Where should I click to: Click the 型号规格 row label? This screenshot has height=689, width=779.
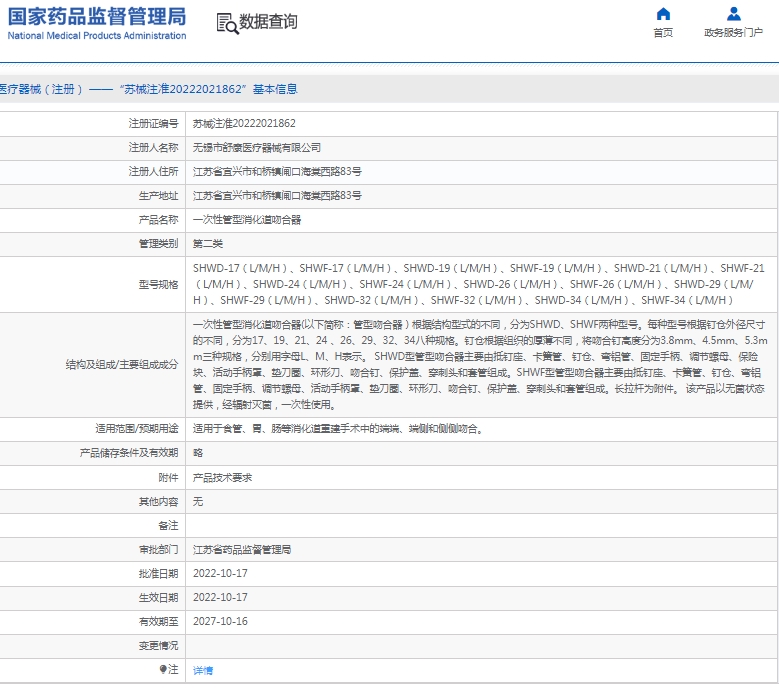pos(158,285)
